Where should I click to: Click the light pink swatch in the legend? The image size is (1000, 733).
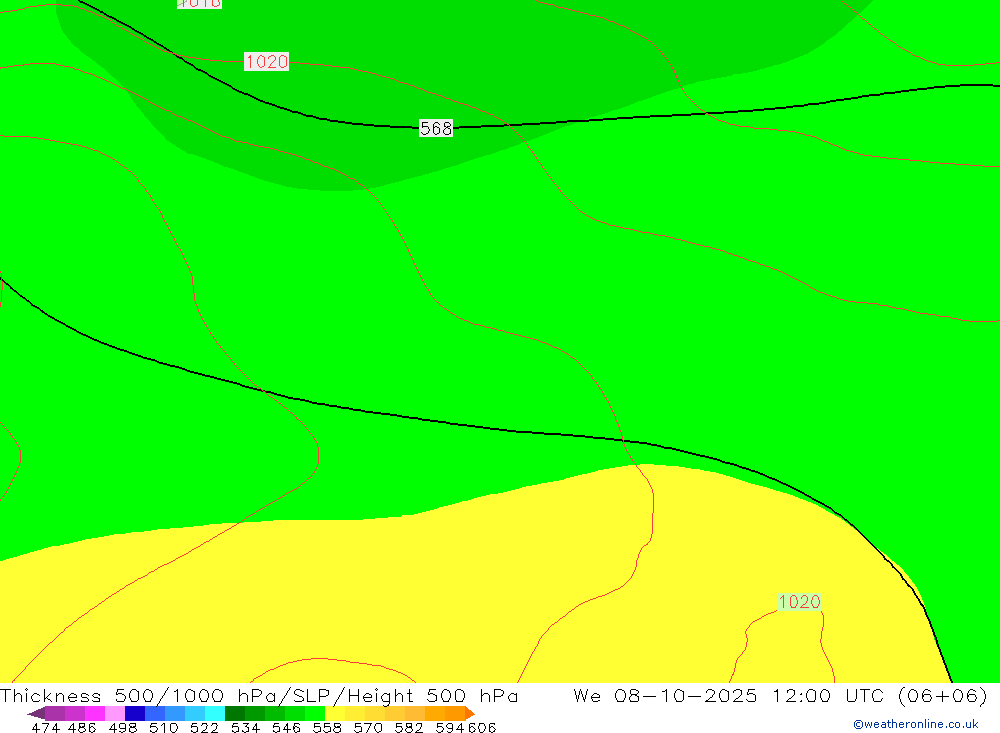click(x=115, y=713)
